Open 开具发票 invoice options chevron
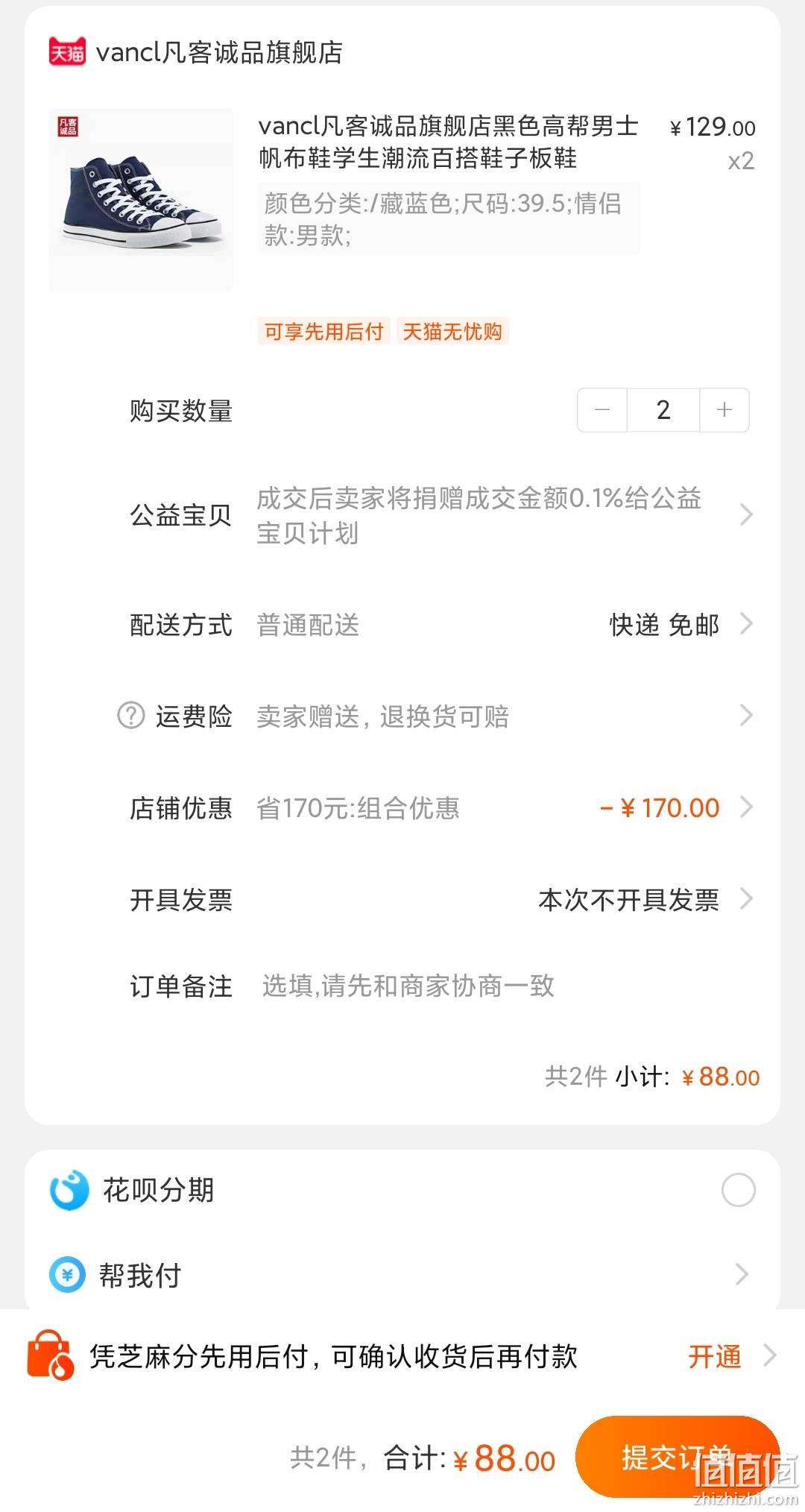The image size is (805, 1512). pyautogui.click(x=745, y=899)
